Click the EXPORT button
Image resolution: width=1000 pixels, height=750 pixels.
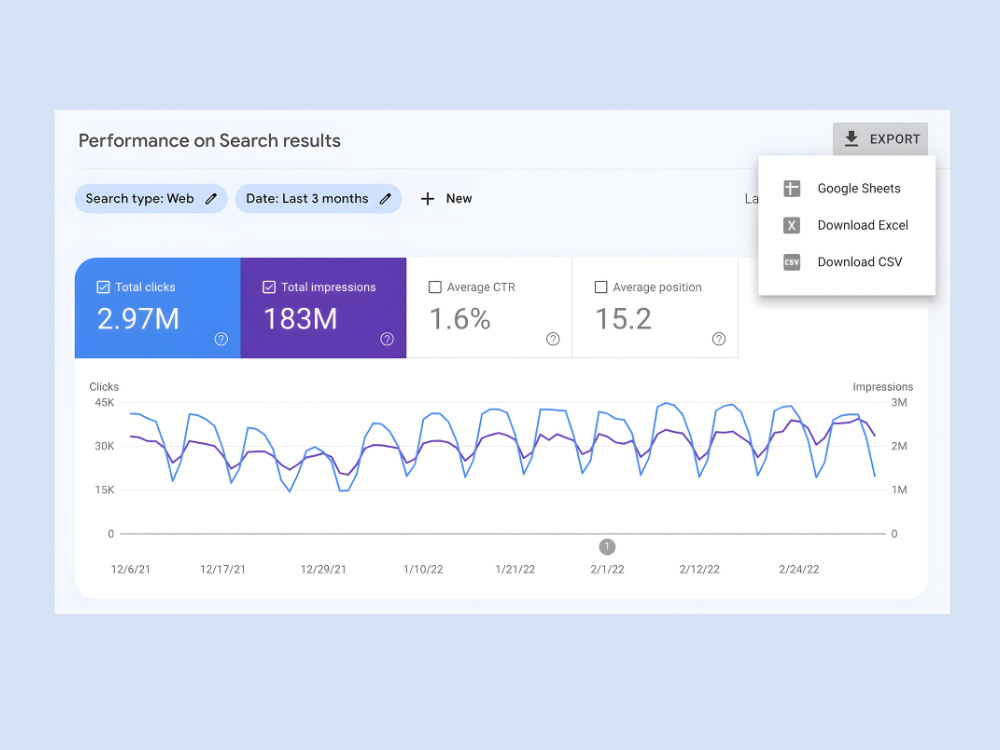880,138
